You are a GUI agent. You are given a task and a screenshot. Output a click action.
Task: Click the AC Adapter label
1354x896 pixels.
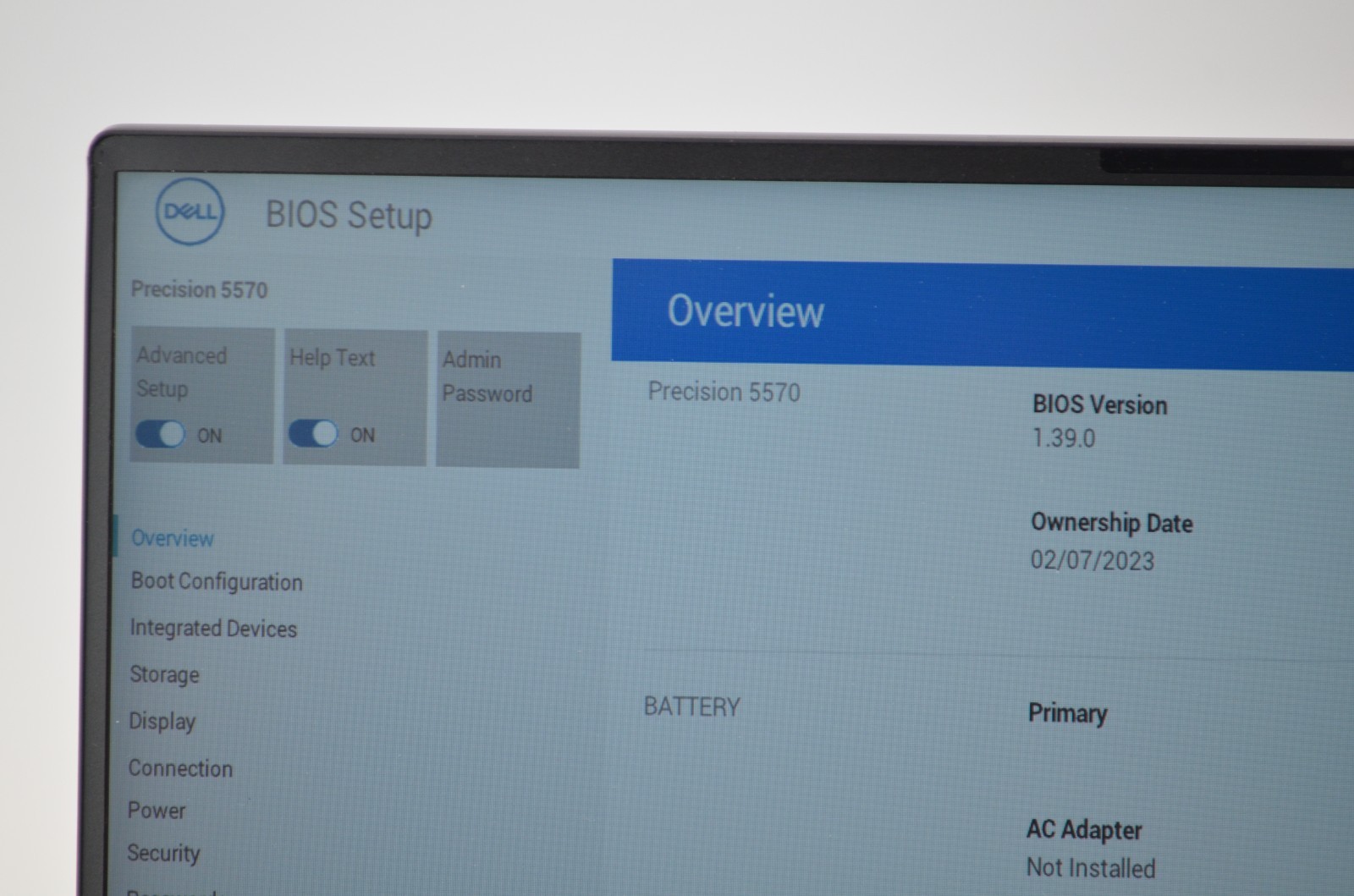1084,830
